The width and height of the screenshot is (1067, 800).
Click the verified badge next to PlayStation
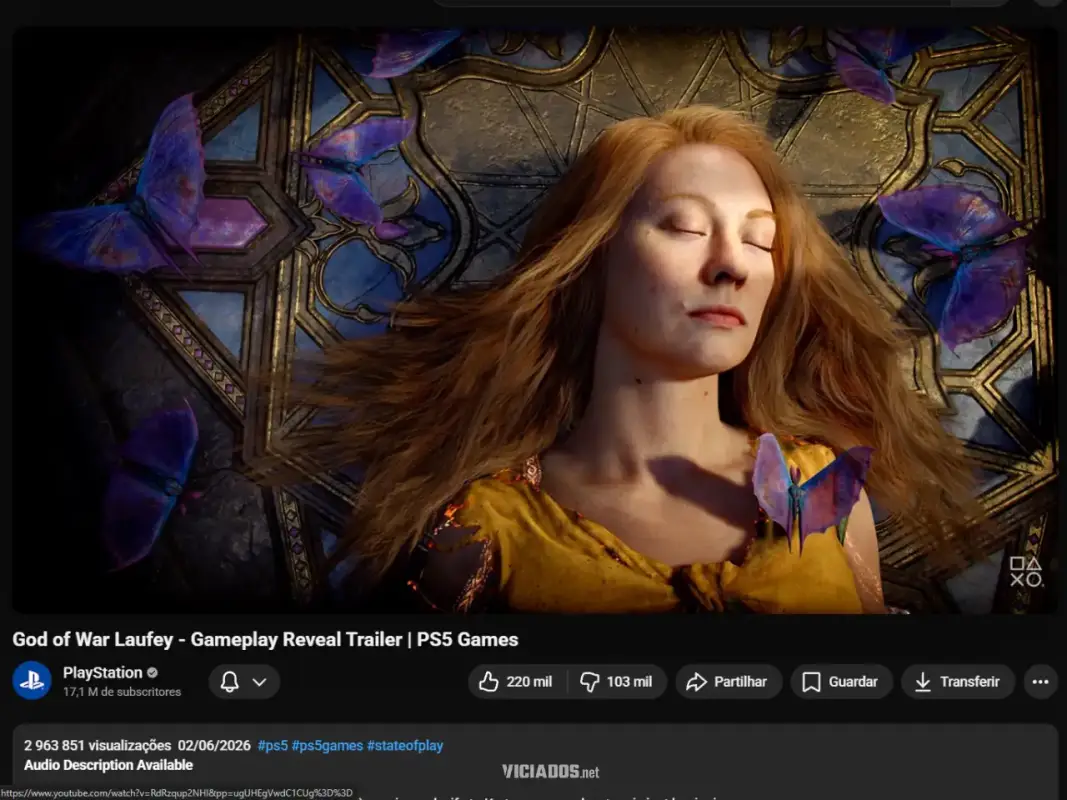(x=152, y=673)
